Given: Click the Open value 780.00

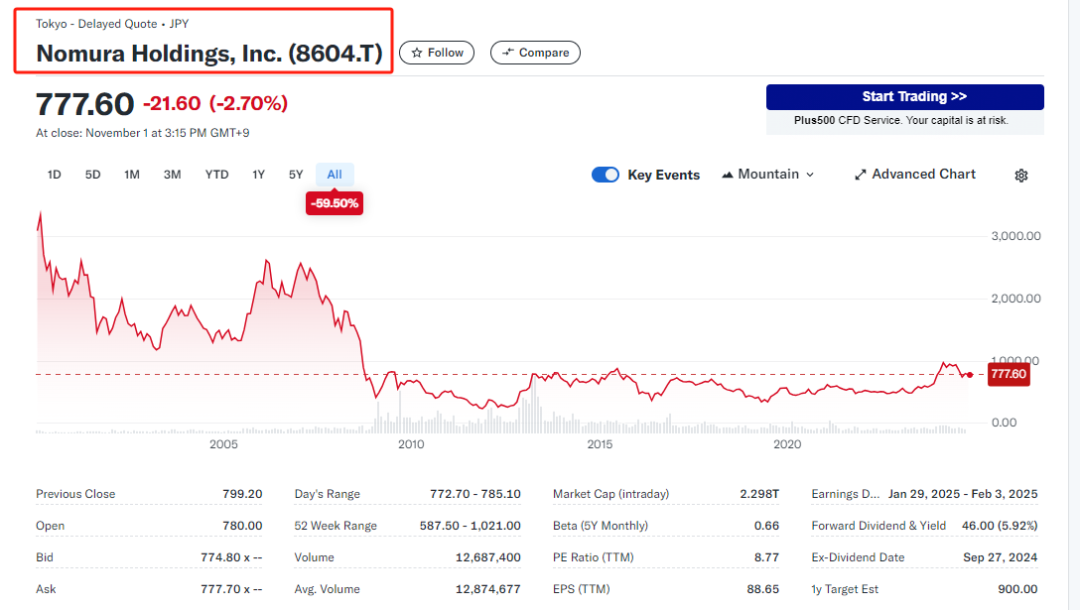Looking at the screenshot, I should [242, 525].
